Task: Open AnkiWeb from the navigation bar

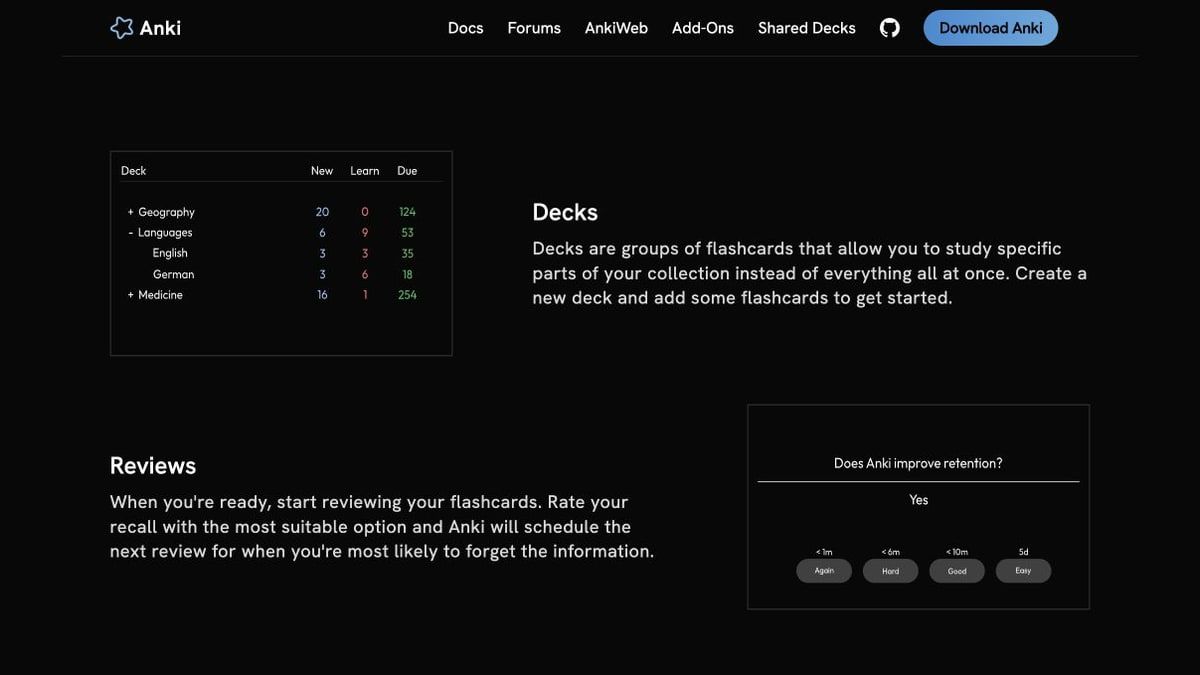Action: point(616,28)
